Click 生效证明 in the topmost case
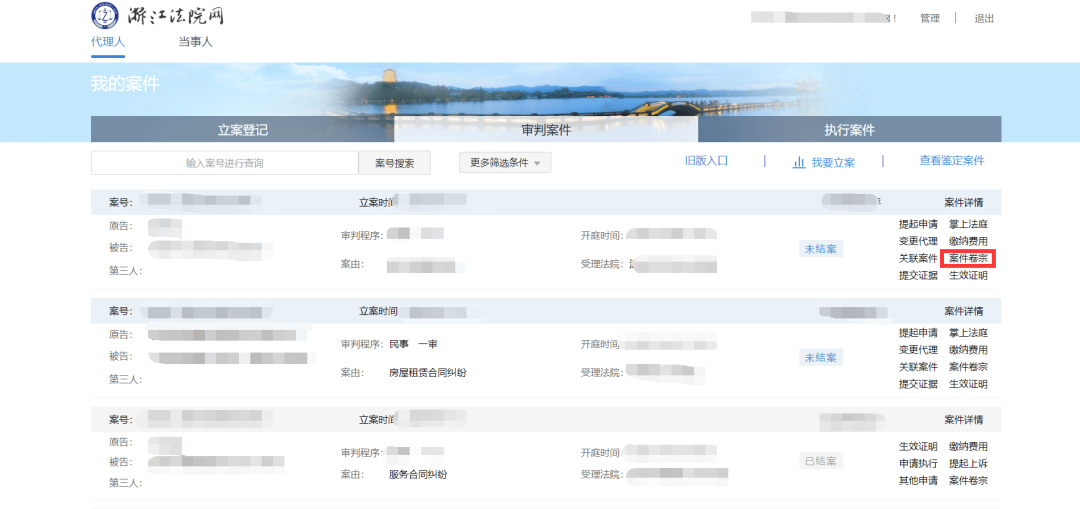 point(968,276)
